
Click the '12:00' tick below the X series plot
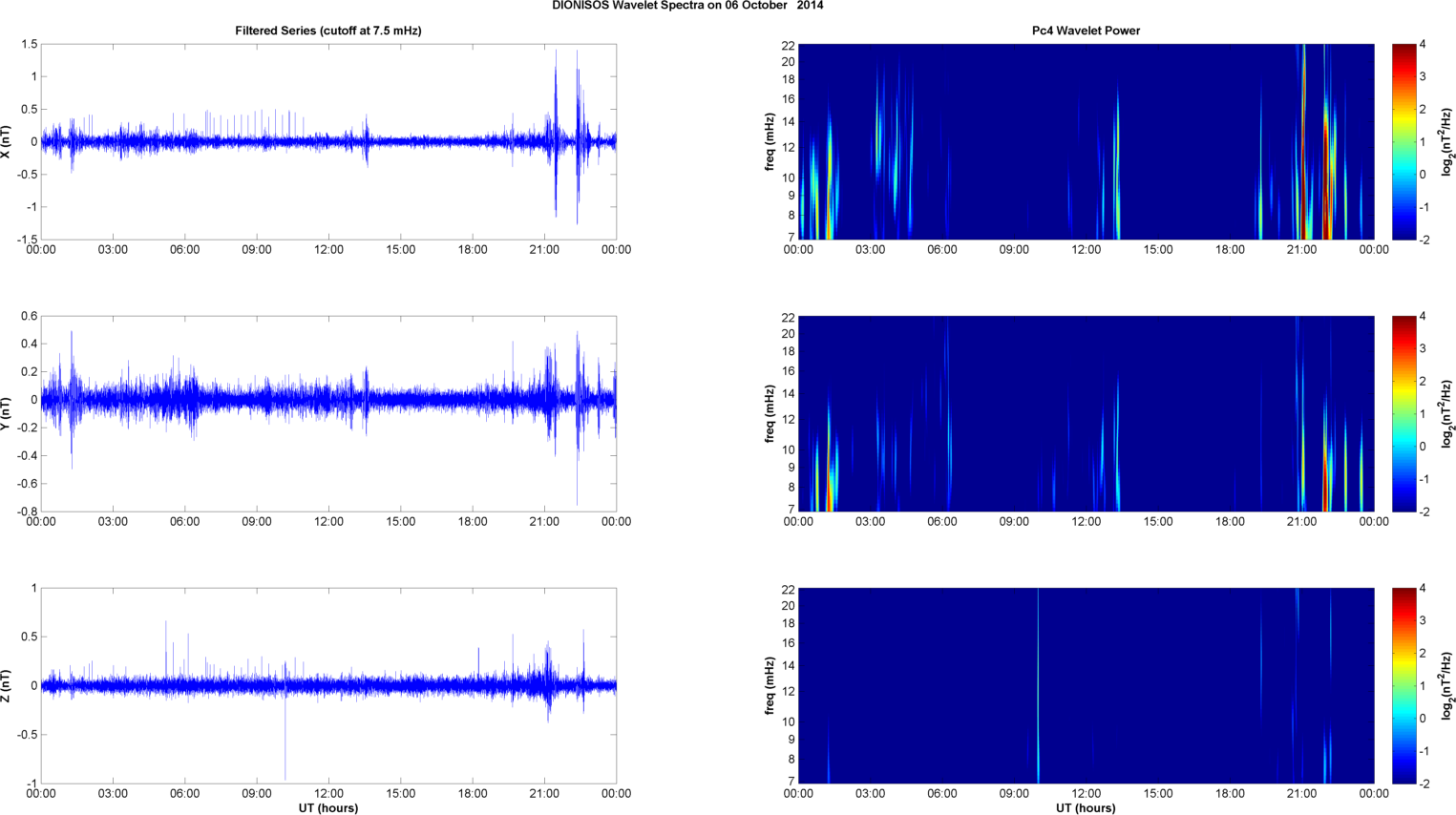pos(328,250)
